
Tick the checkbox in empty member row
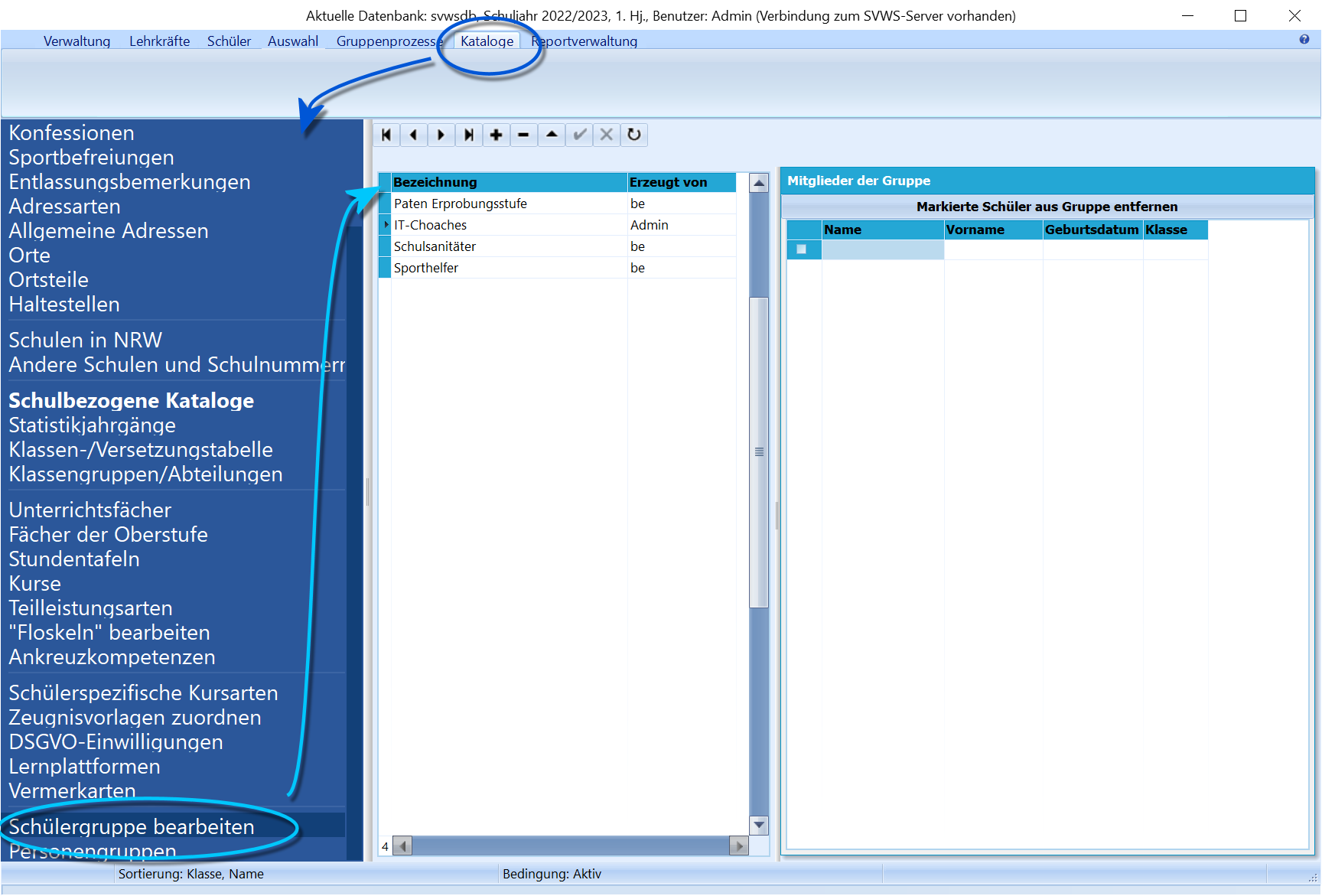801,249
